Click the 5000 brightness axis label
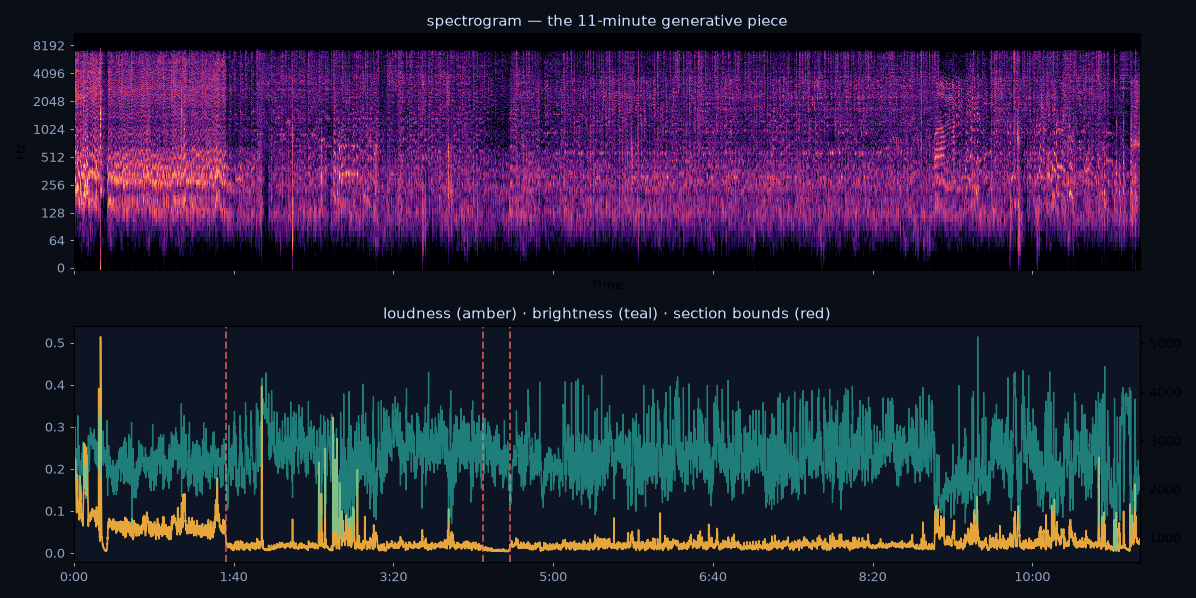 click(x=1164, y=344)
